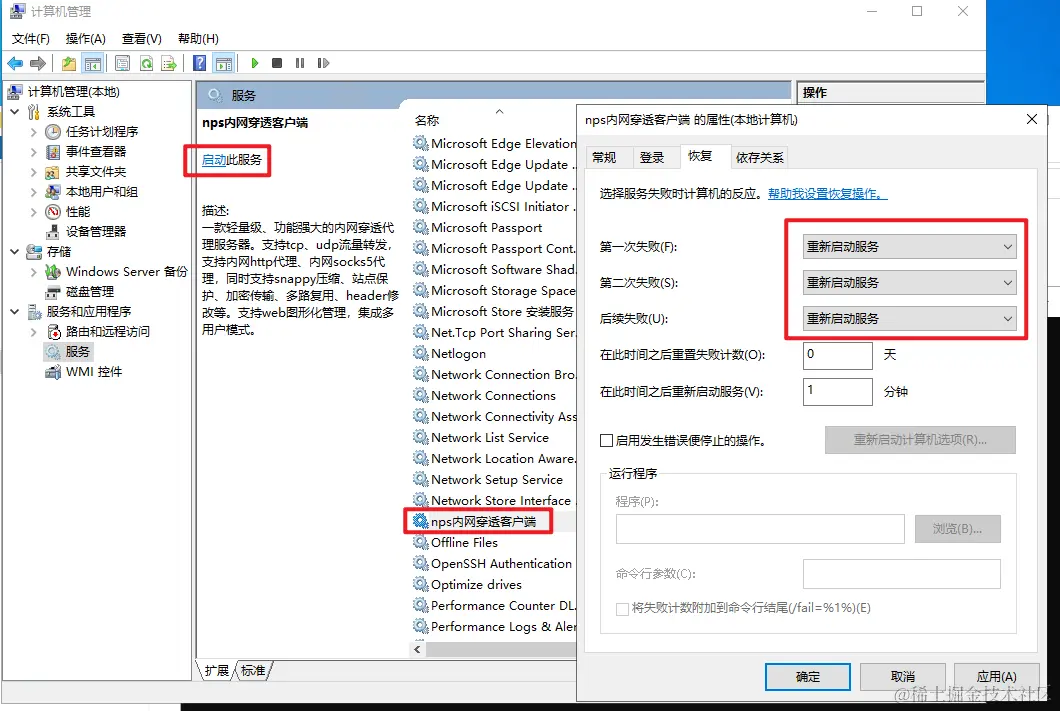Screen dimensions: 1060x711
Task: Open the 操作(A) menu
Action: (x=86, y=39)
